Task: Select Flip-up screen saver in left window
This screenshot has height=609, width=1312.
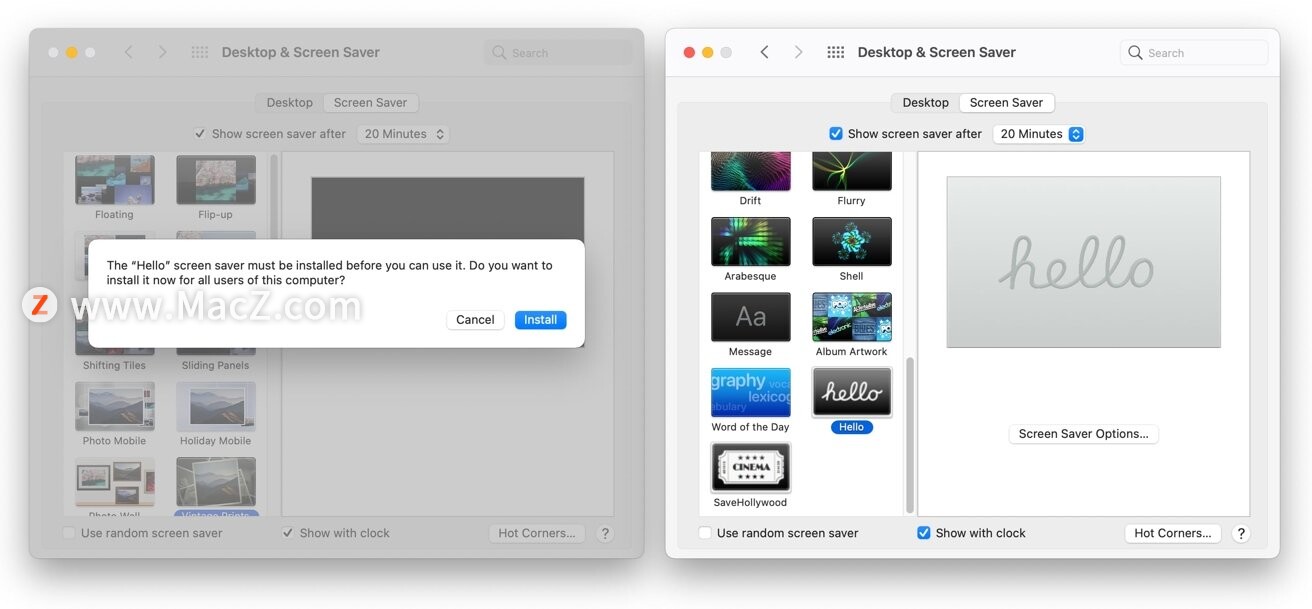Action: (215, 180)
